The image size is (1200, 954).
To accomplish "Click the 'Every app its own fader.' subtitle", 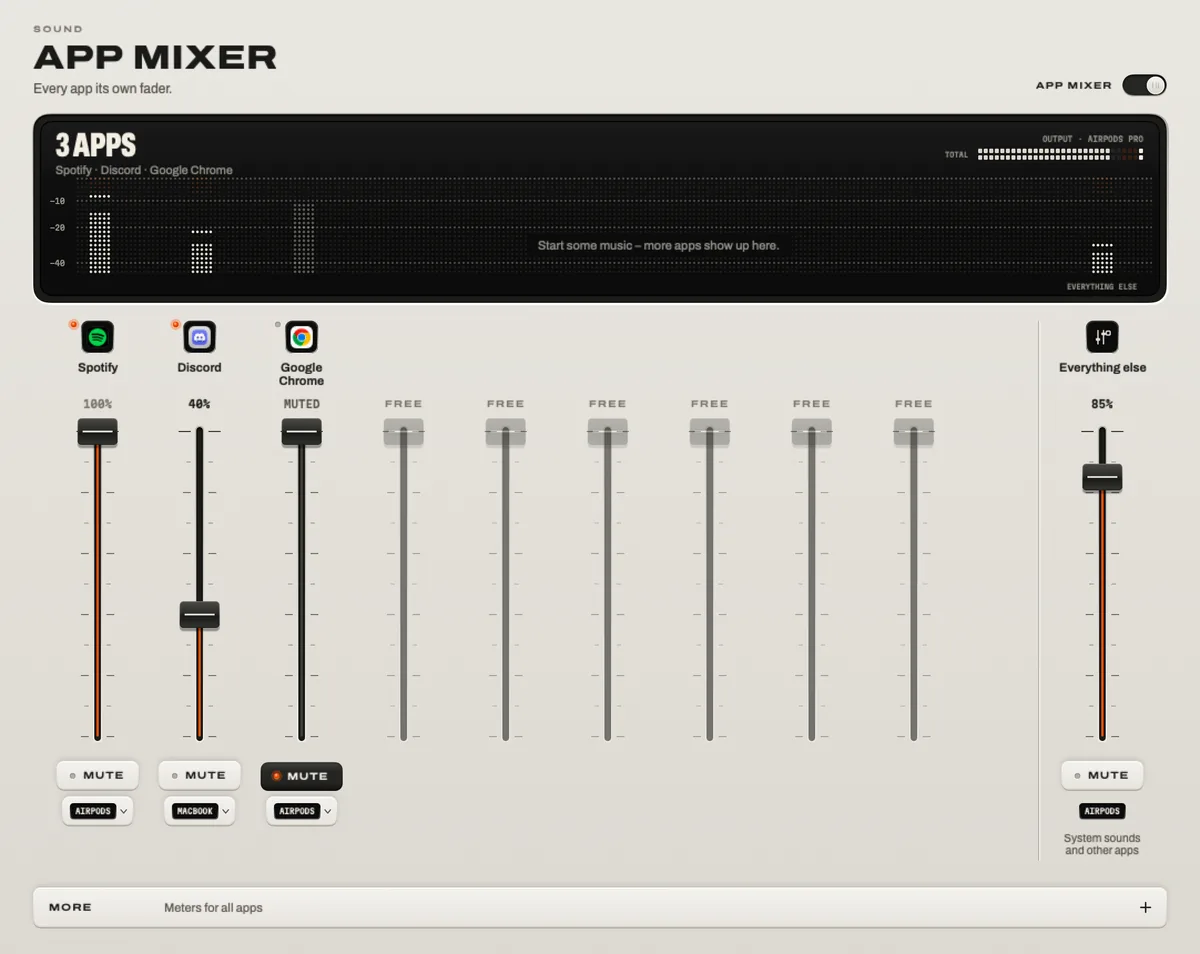I will (102, 88).
